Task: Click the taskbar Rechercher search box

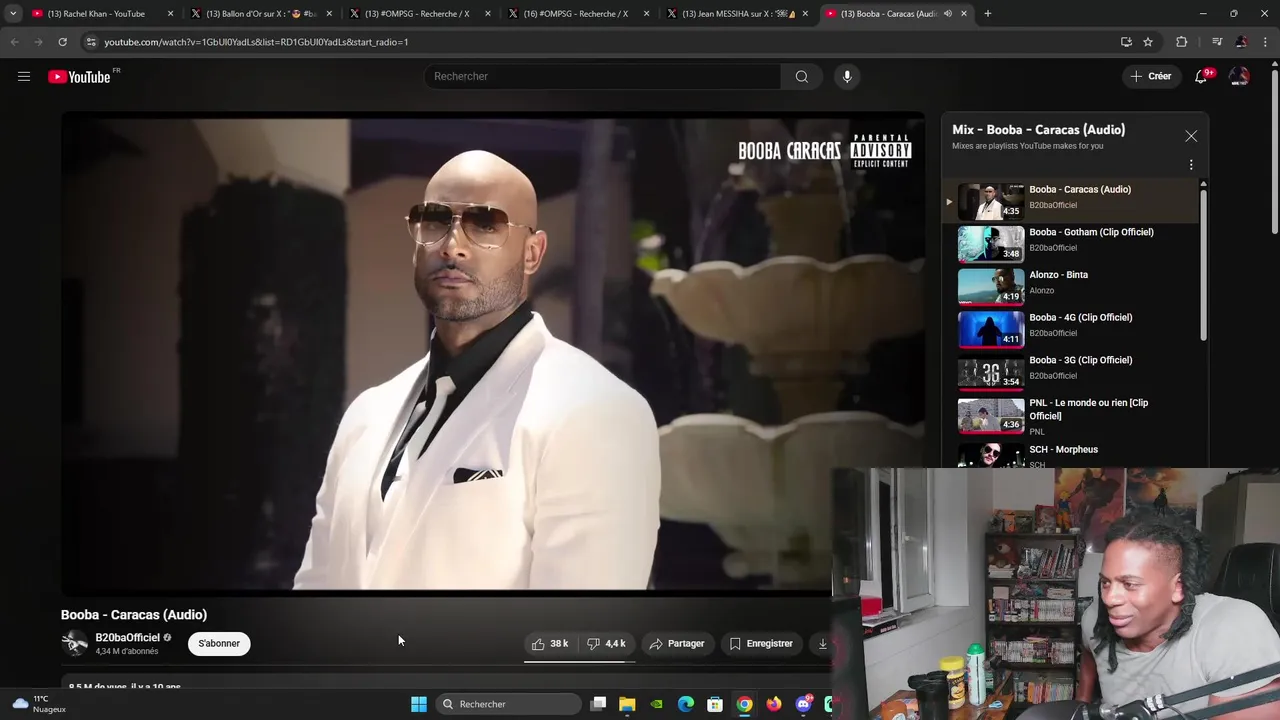Action: (509, 704)
